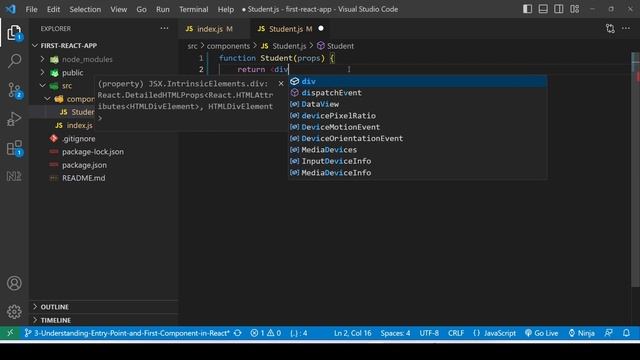
Task: Toggle secondary side bar layout icon
Action: [x=558, y=9]
